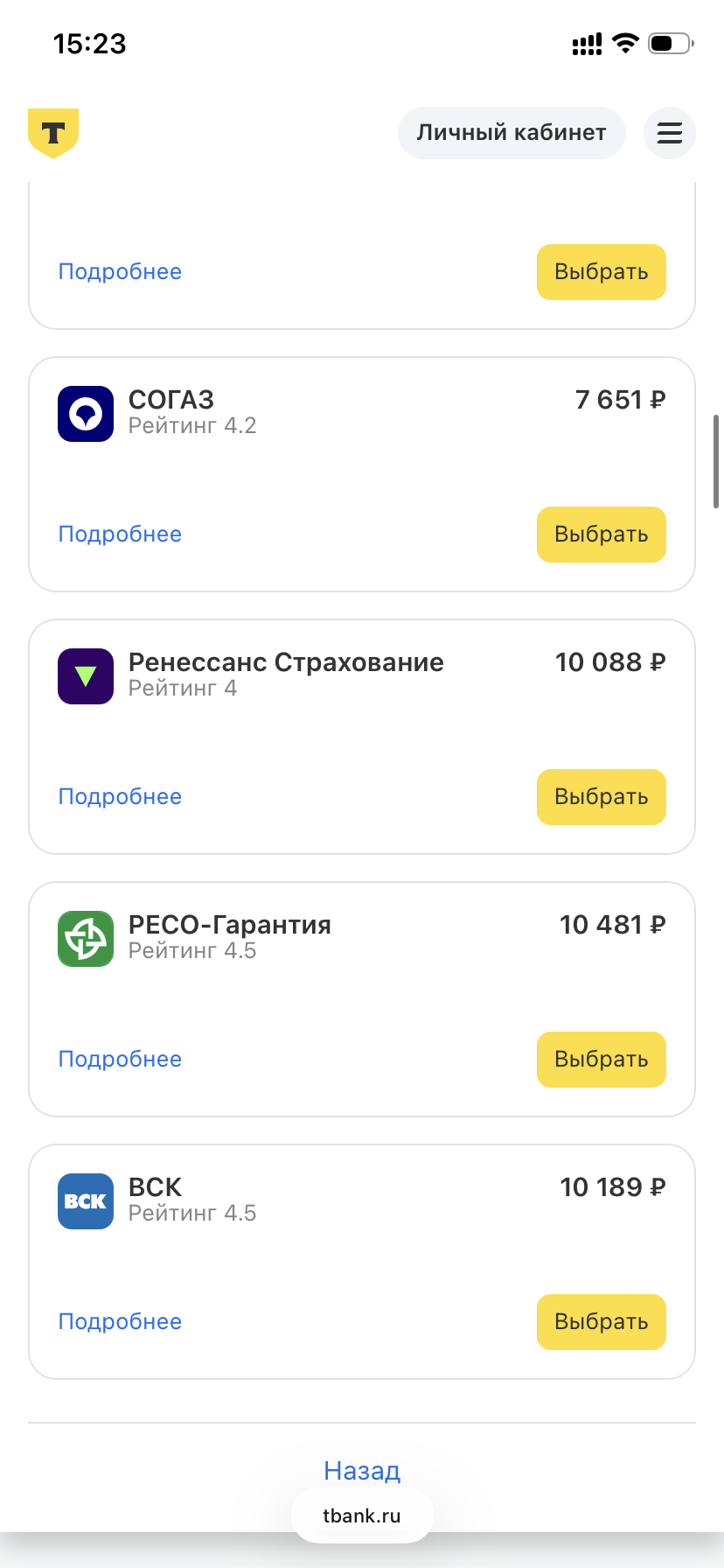Tap the РЕСО-Гарантия green logo

tap(86, 939)
